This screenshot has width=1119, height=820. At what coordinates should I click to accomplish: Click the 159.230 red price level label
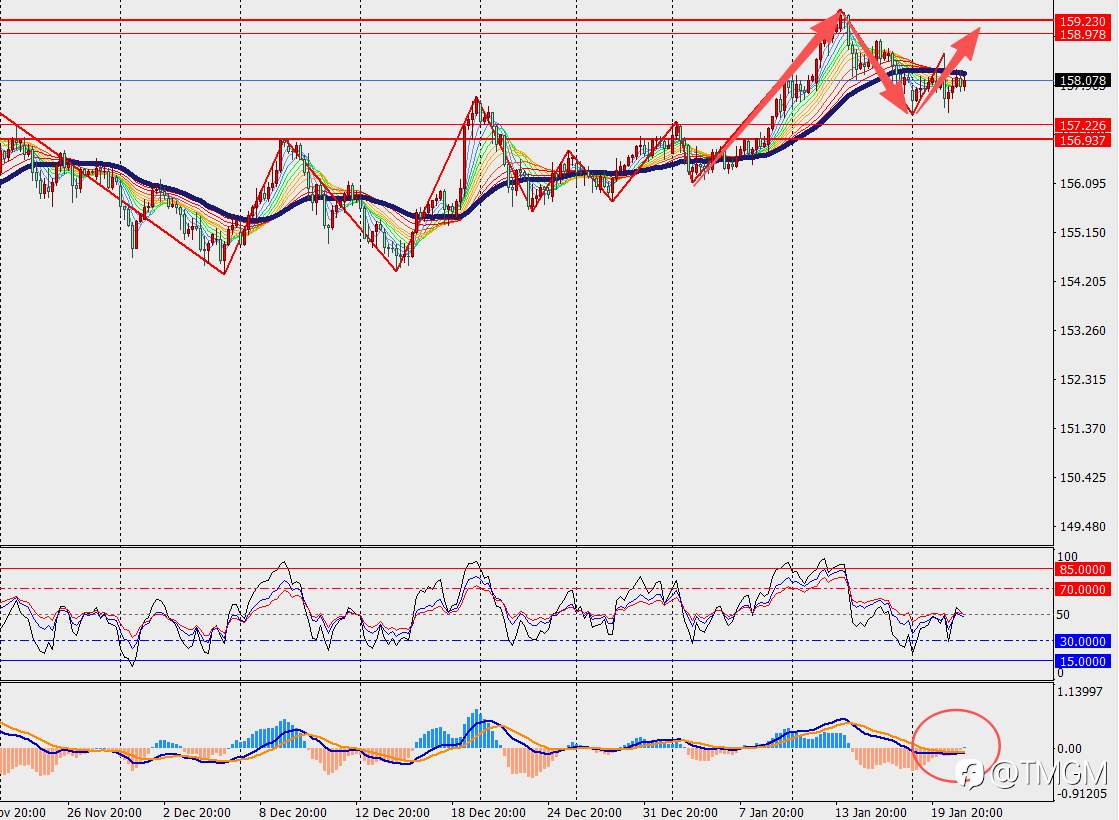(x=1082, y=21)
